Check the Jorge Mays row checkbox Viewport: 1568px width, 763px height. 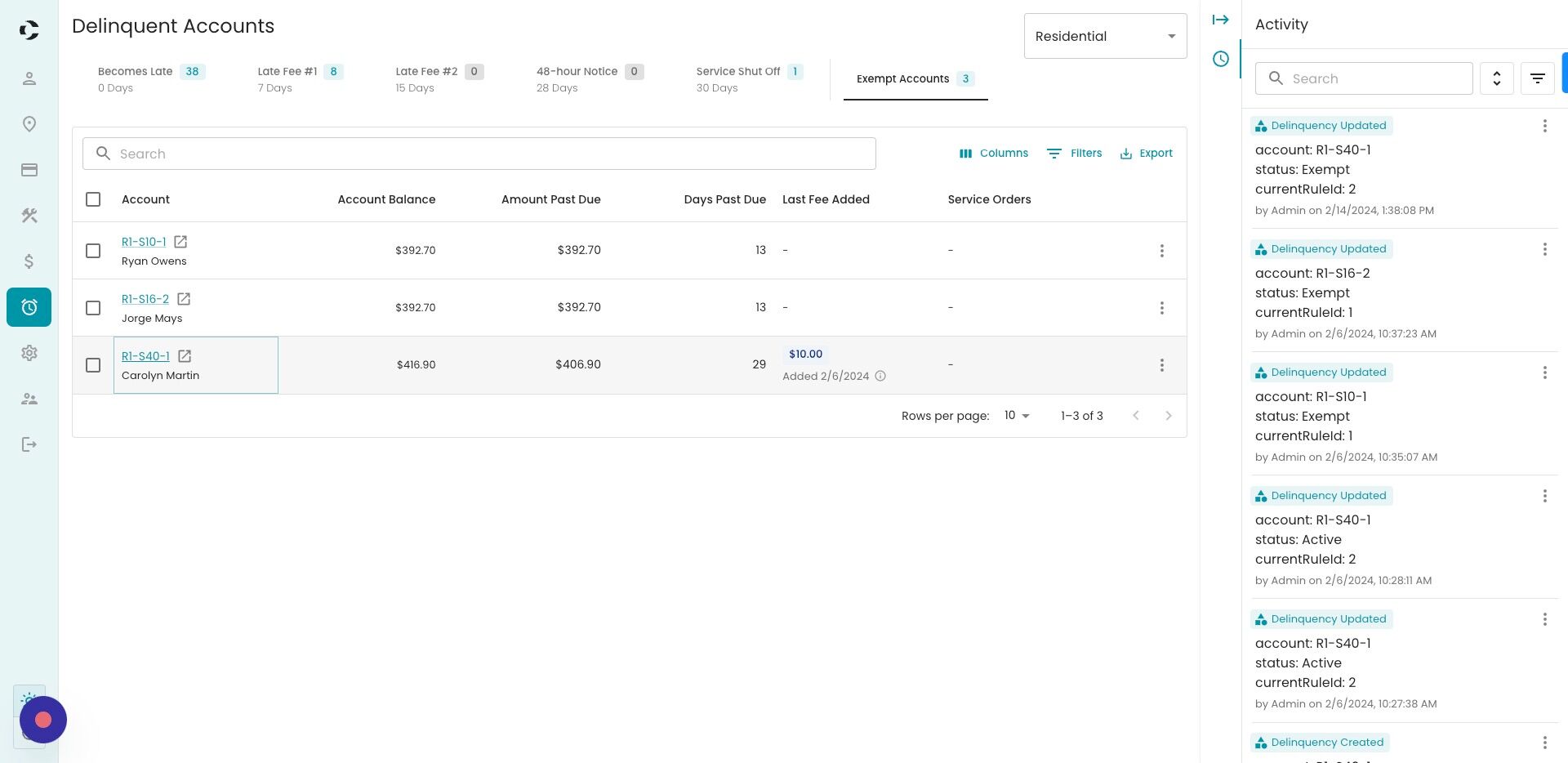pos(93,308)
